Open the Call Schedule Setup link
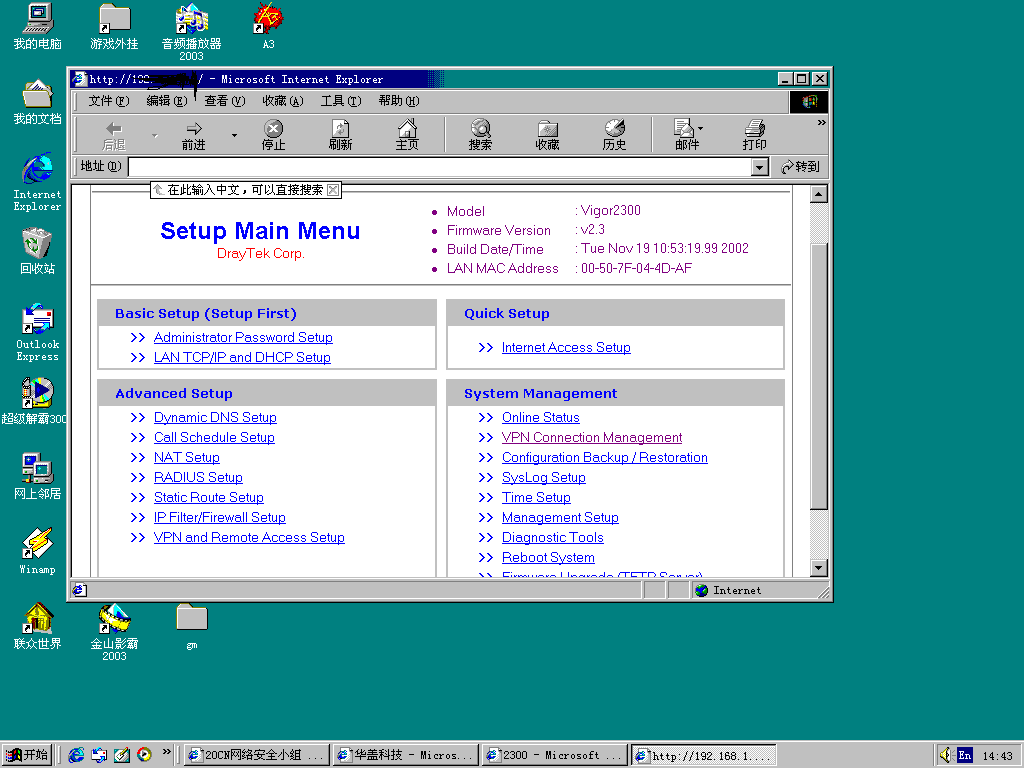The height and width of the screenshot is (768, 1024). coord(214,438)
